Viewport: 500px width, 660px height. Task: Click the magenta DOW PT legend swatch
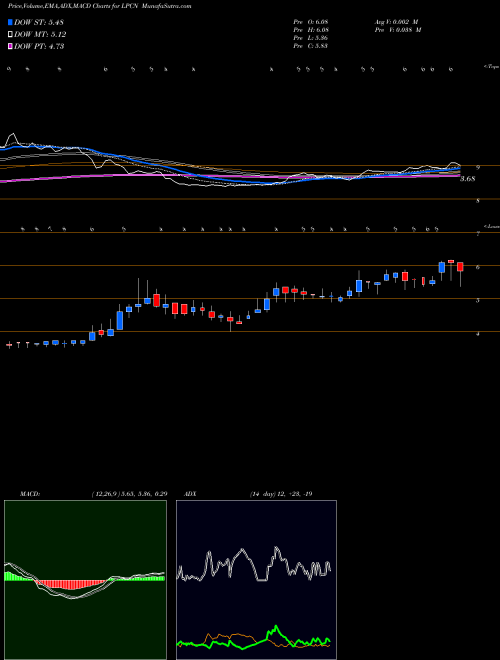click(10, 46)
